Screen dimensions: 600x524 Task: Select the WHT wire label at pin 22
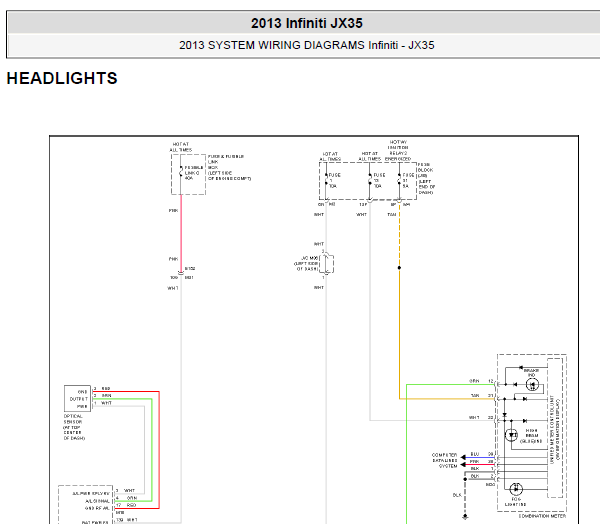tap(474, 417)
